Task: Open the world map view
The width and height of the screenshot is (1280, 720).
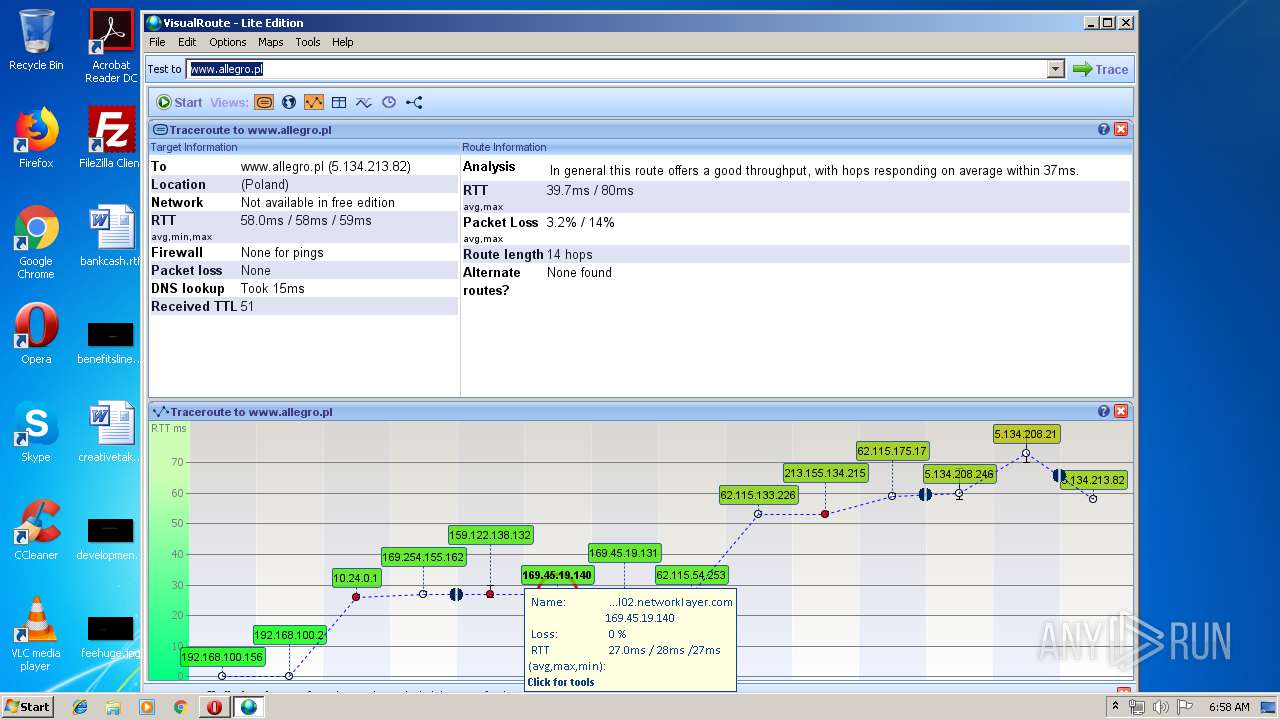Action: 289,102
